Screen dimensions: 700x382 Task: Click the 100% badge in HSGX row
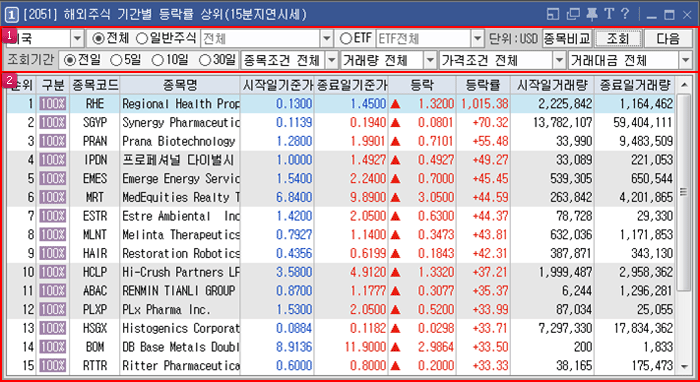52,328
